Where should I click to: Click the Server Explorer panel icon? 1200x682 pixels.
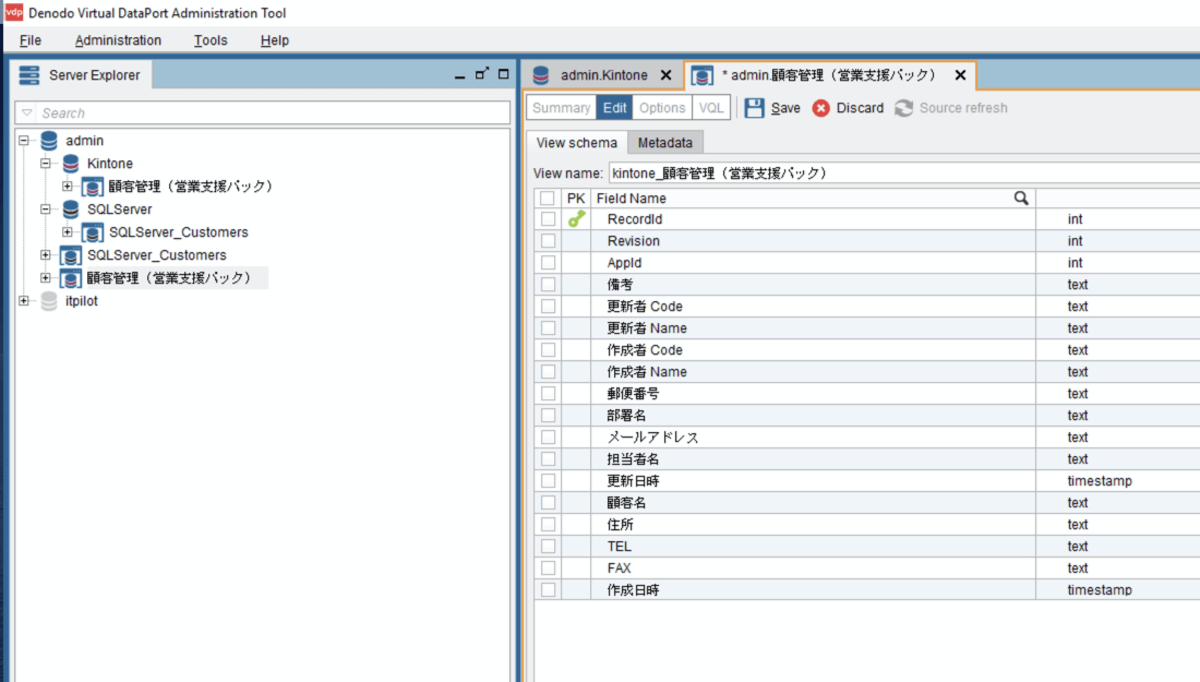coord(31,75)
